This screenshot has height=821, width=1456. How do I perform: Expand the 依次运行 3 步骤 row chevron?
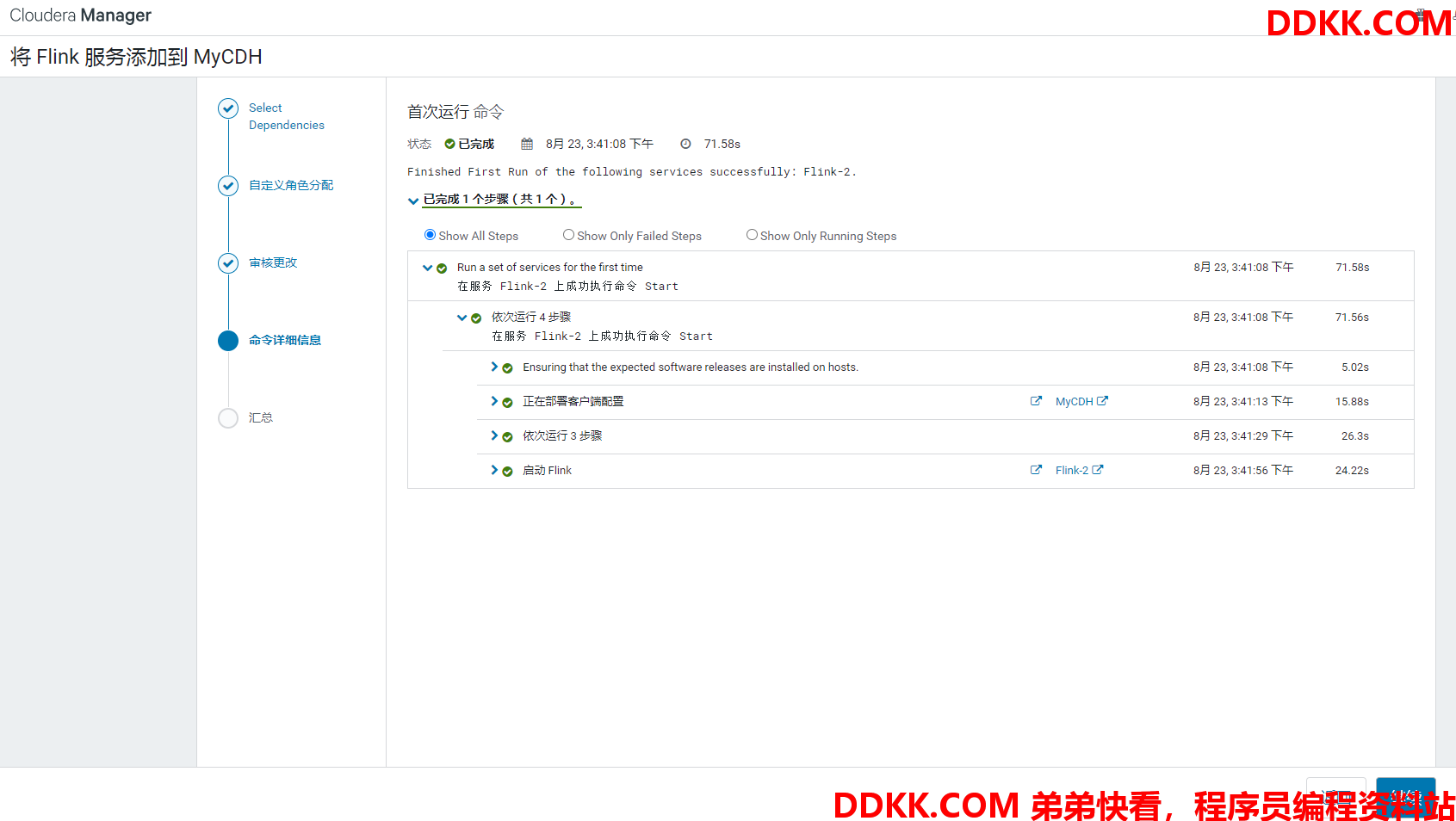click(494, 435)
